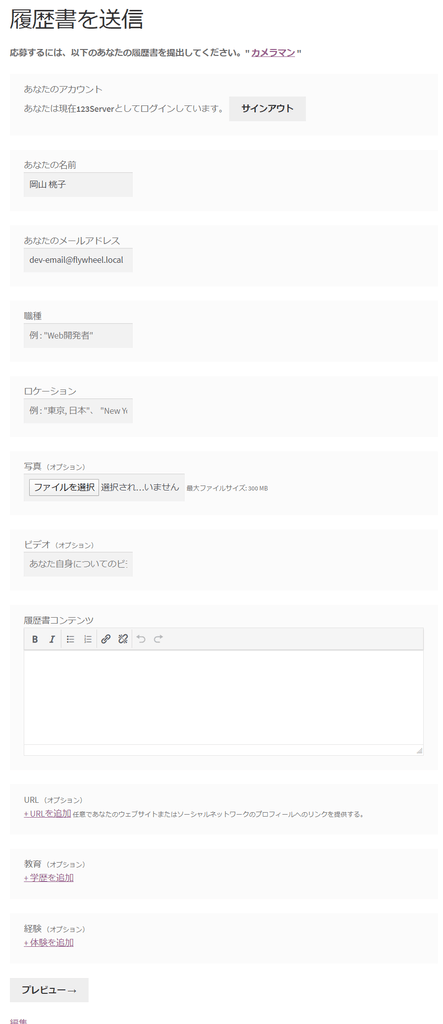Toggle bold formatting in resume editor
Image resolution: width=443 pixels, height=1024 pixels.
coord(35,639)
